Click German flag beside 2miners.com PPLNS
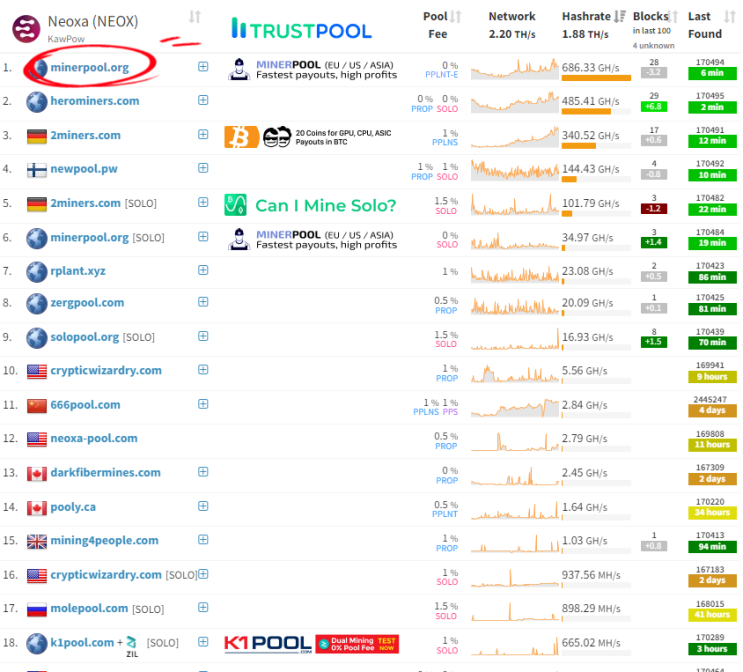The image size is (743, 672). (x=36, y=136)
